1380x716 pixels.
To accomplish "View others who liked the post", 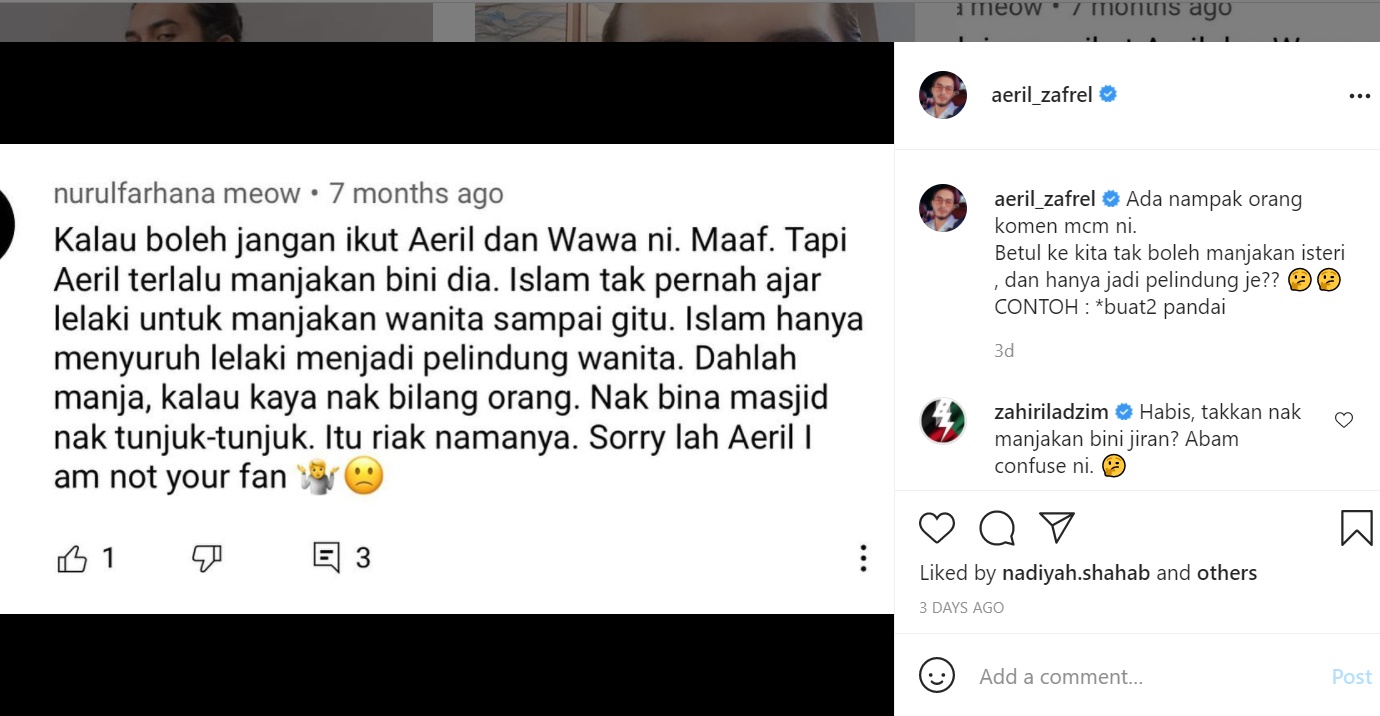I will [1227, 573].
